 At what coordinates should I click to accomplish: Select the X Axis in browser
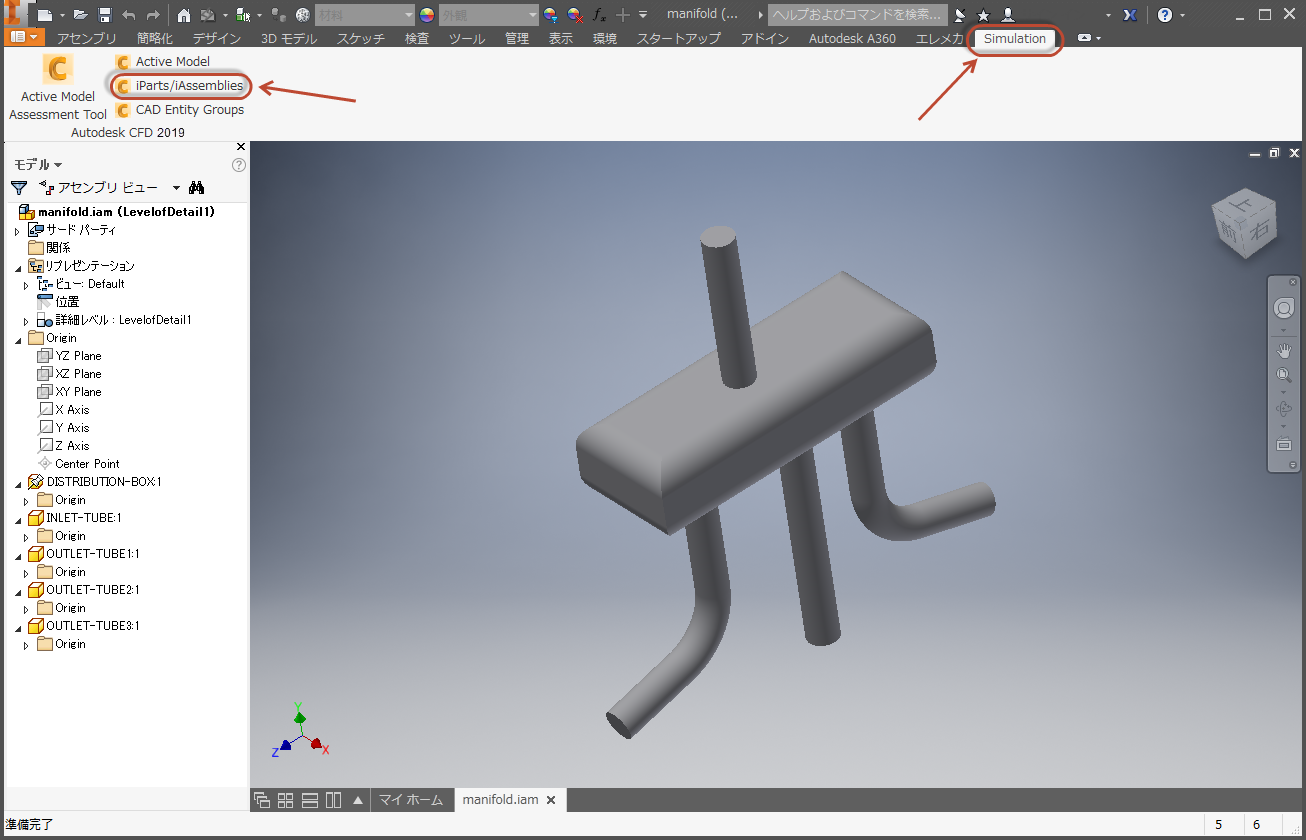pos(63,410)
